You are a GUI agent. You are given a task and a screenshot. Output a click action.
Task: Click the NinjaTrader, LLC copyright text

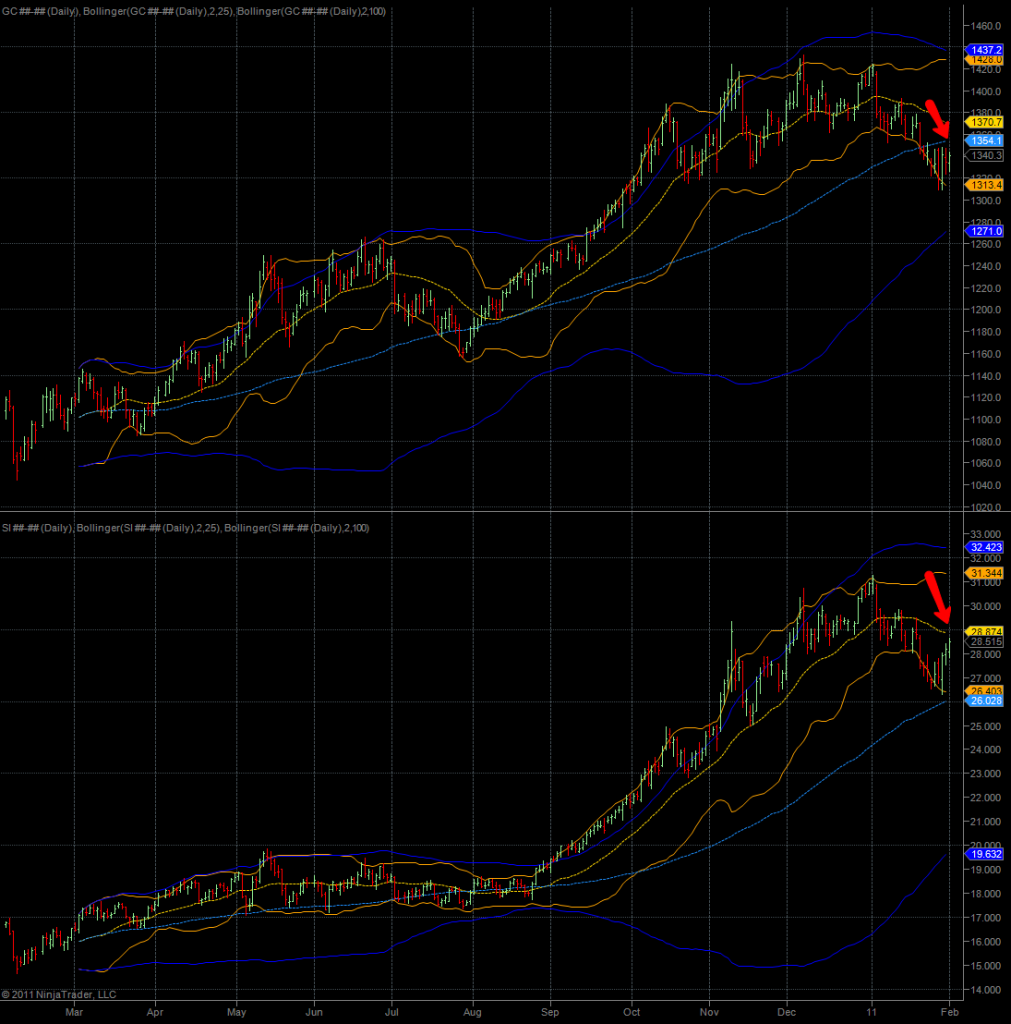pyautogui.click(x=59, y=994)
